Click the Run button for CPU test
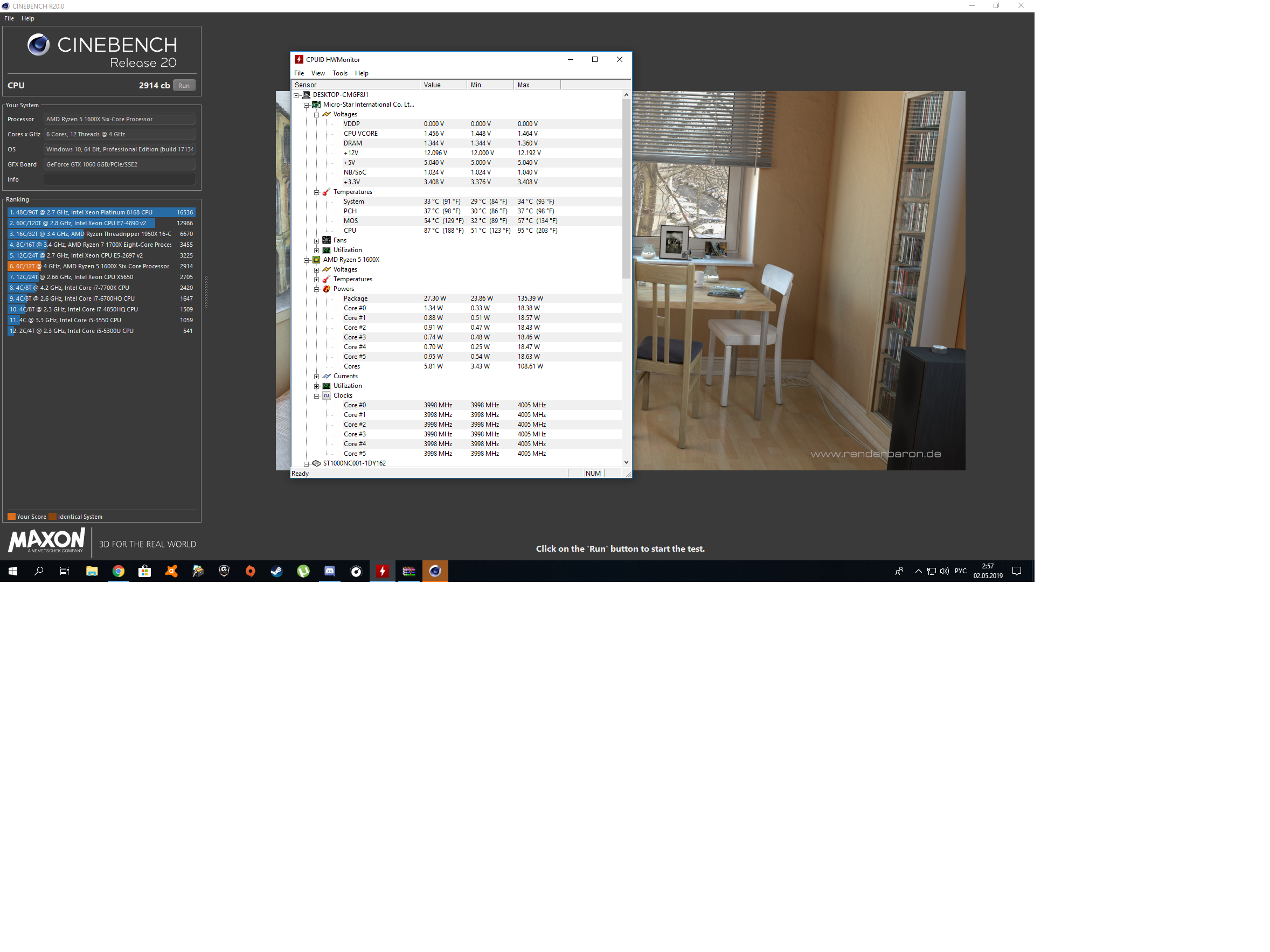 click(x=184, y=86)
